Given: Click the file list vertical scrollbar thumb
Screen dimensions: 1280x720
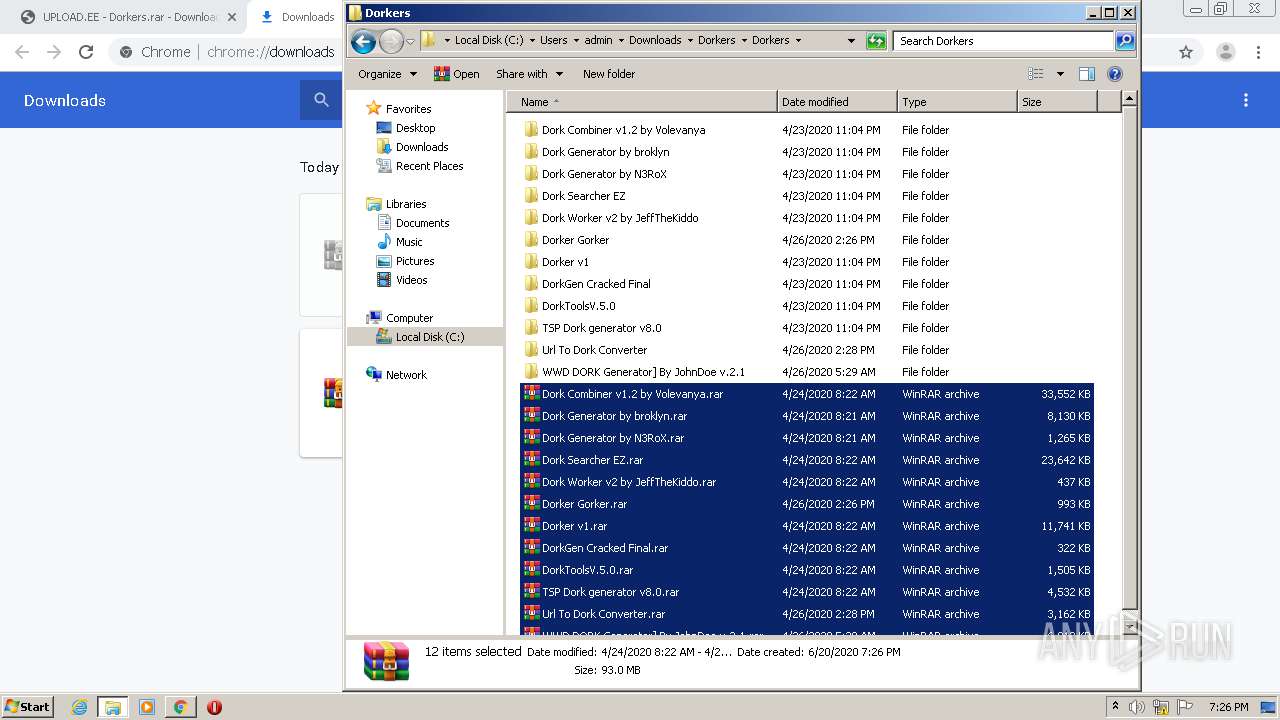Looking at the screenshot, I should coord(1129,357).
